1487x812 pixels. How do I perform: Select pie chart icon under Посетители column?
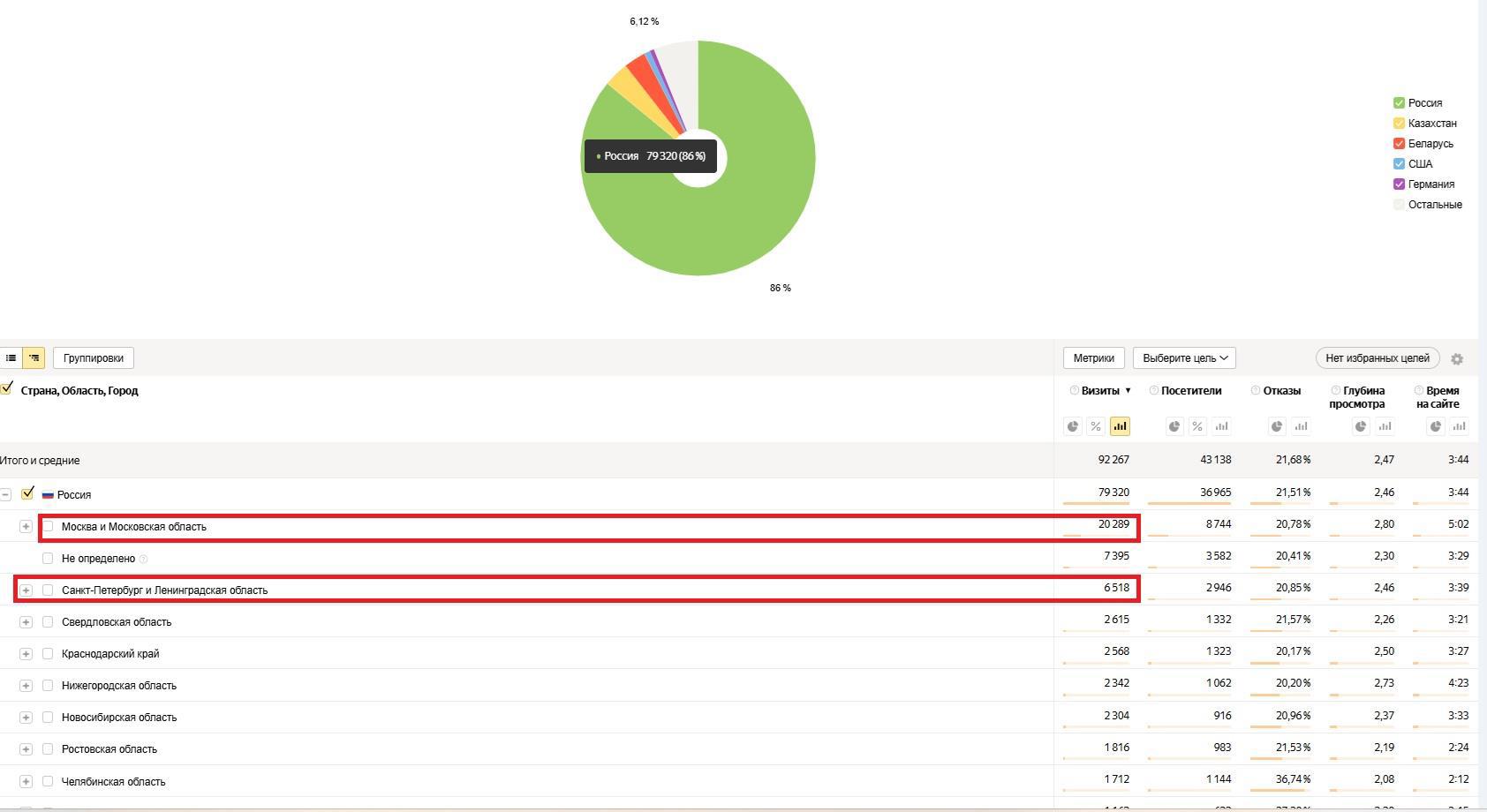point(1174,426)
